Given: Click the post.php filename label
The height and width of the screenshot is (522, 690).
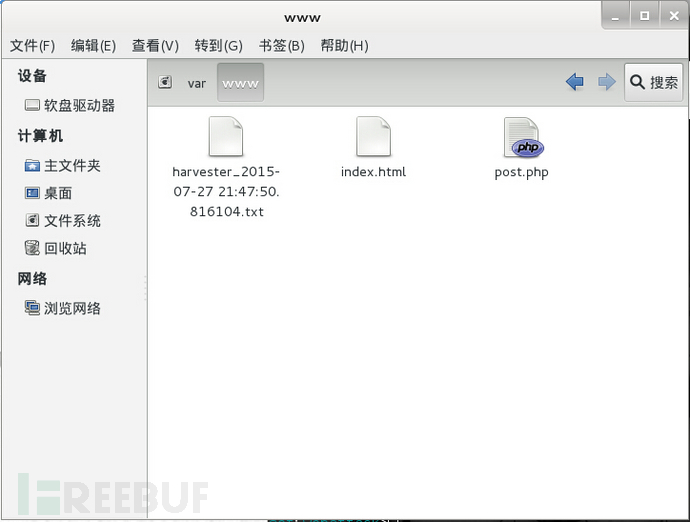Looking at the screenshot, I should point(521,172).
